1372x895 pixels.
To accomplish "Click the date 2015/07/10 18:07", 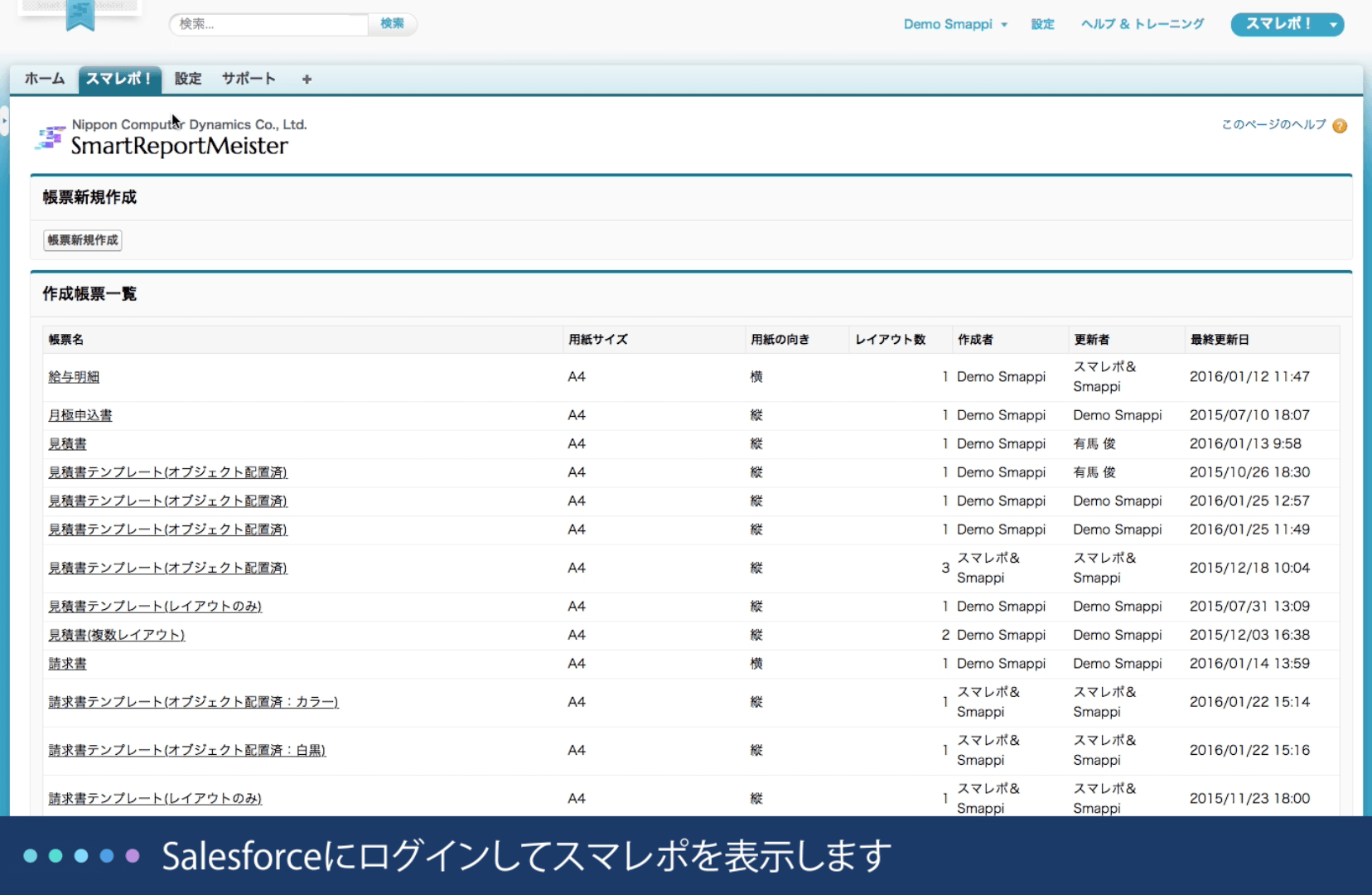I will tap(1249, 415).
